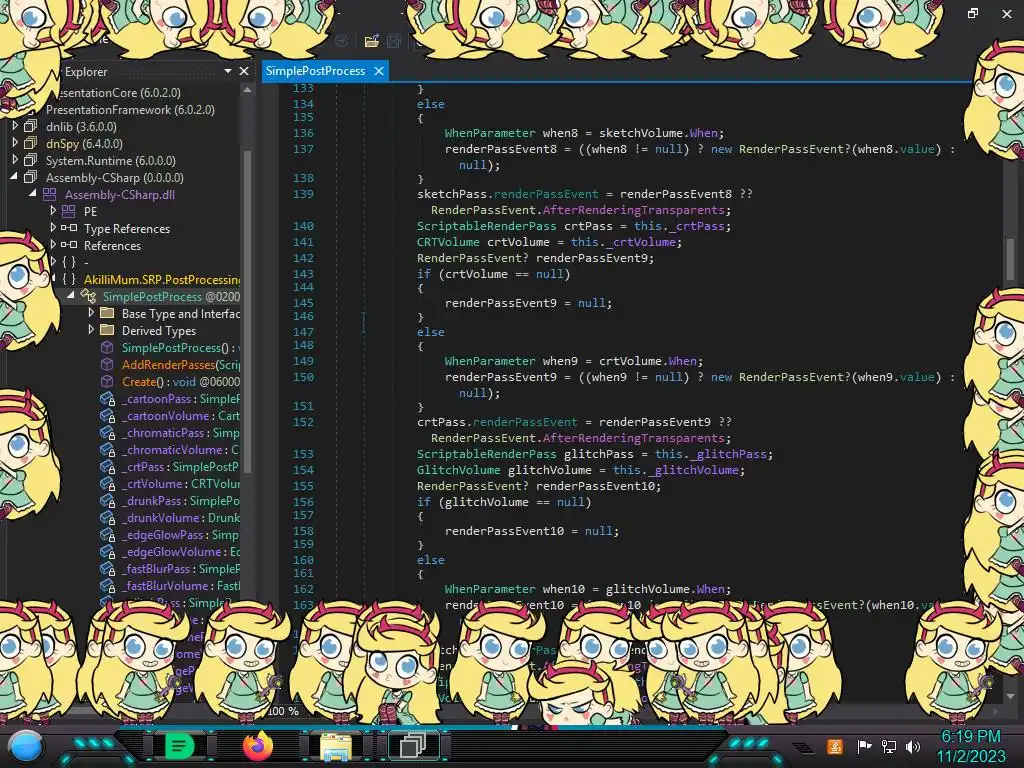Image resolution: width=1024 pixels, height=768 pixels.
Task: Switch to the SimplePostProcess editor tab
Action: pyautogui.click(x=315, y=71)
